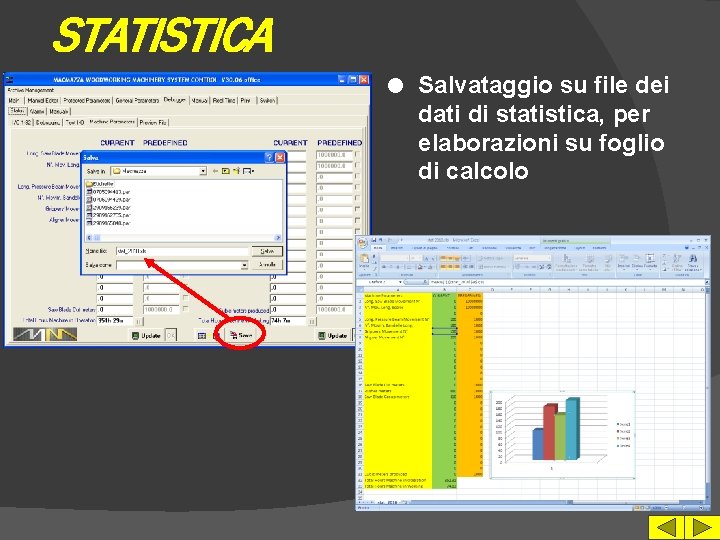Image resolution: width=720 pixels, height=540 pixels.
Task: Tick checkbox in Saw Blade Diameter row
Action: pyautogui.click(x=185, y=309)
